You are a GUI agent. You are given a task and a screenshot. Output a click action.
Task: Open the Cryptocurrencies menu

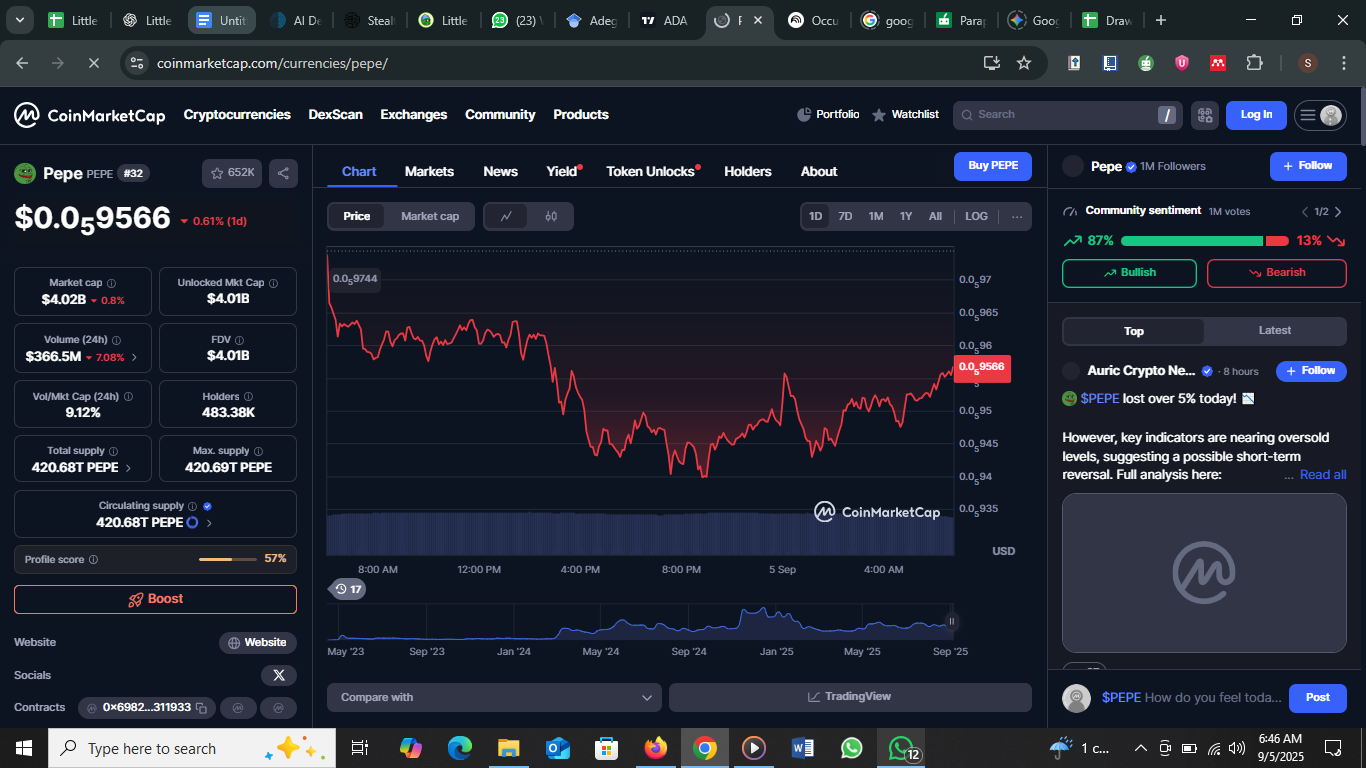click(x=237, y=115)
